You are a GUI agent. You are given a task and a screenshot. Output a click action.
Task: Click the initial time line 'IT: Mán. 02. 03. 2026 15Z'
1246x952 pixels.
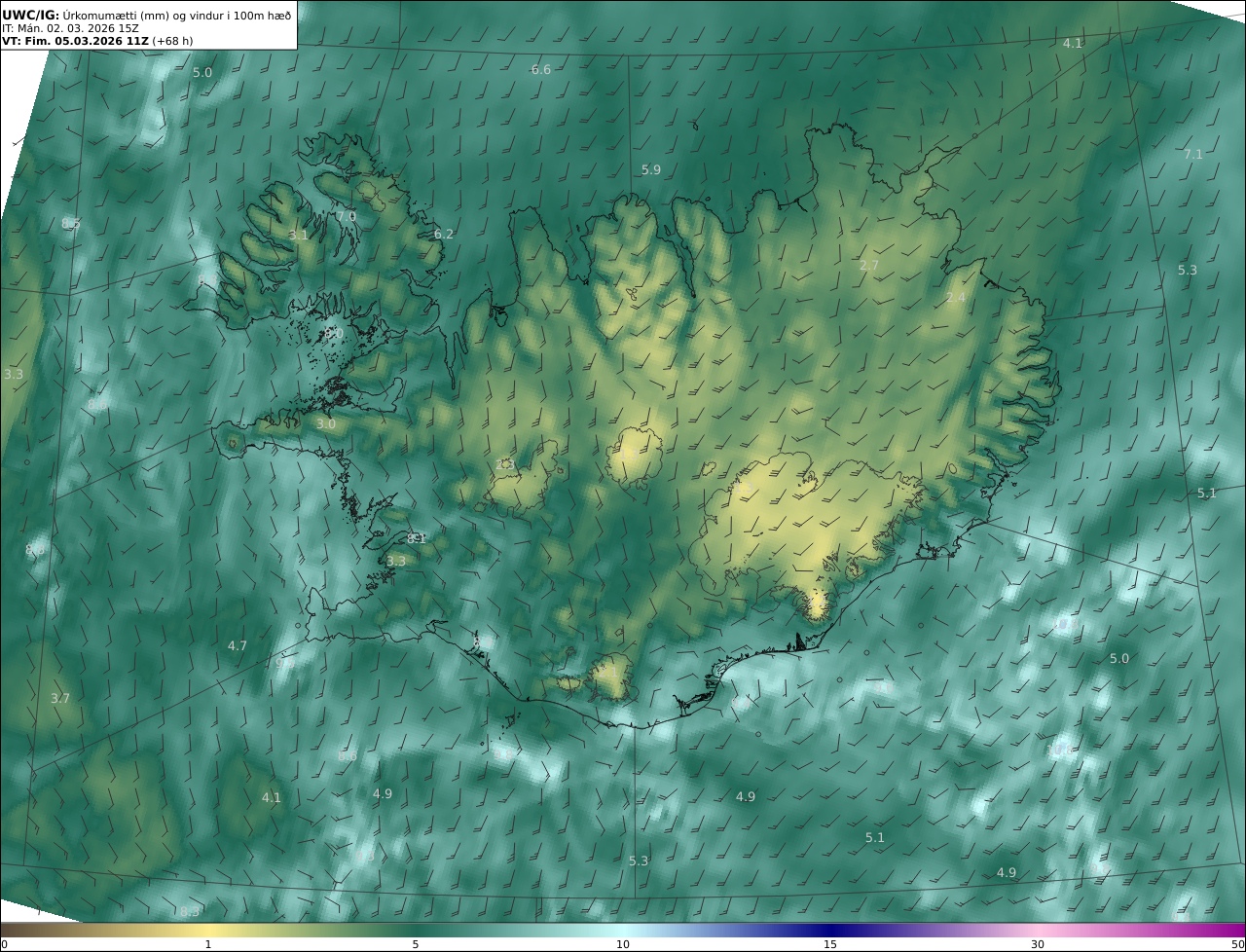click(x=70, y=28)
